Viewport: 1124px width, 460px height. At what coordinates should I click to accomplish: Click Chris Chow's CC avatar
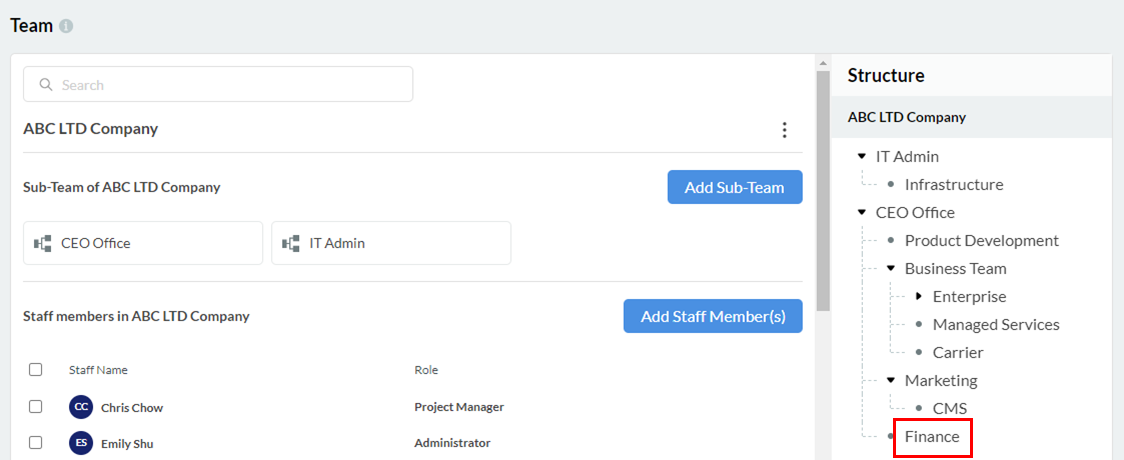pyautogui.click(x=81, y=407)
